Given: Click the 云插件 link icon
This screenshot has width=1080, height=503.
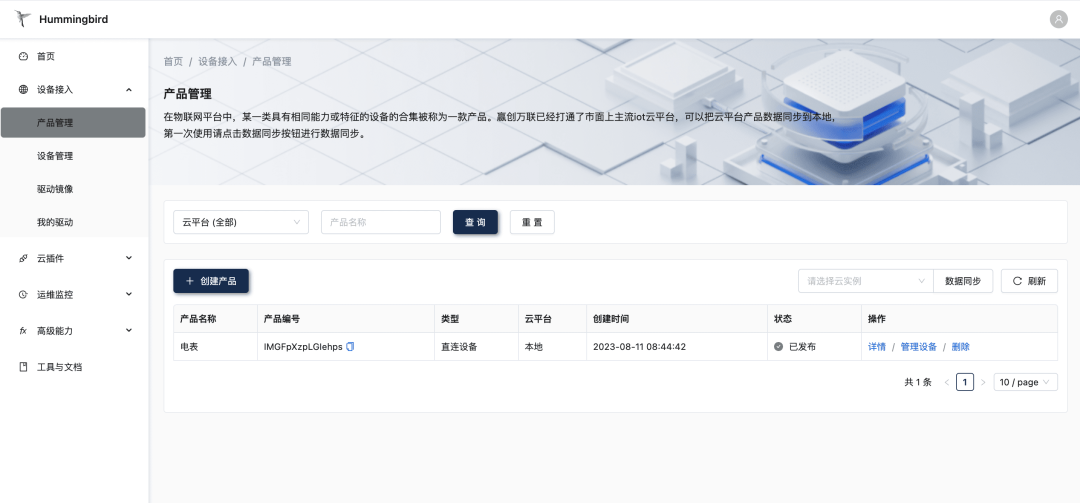Looking at the screenshot, I should coord(23,258).
